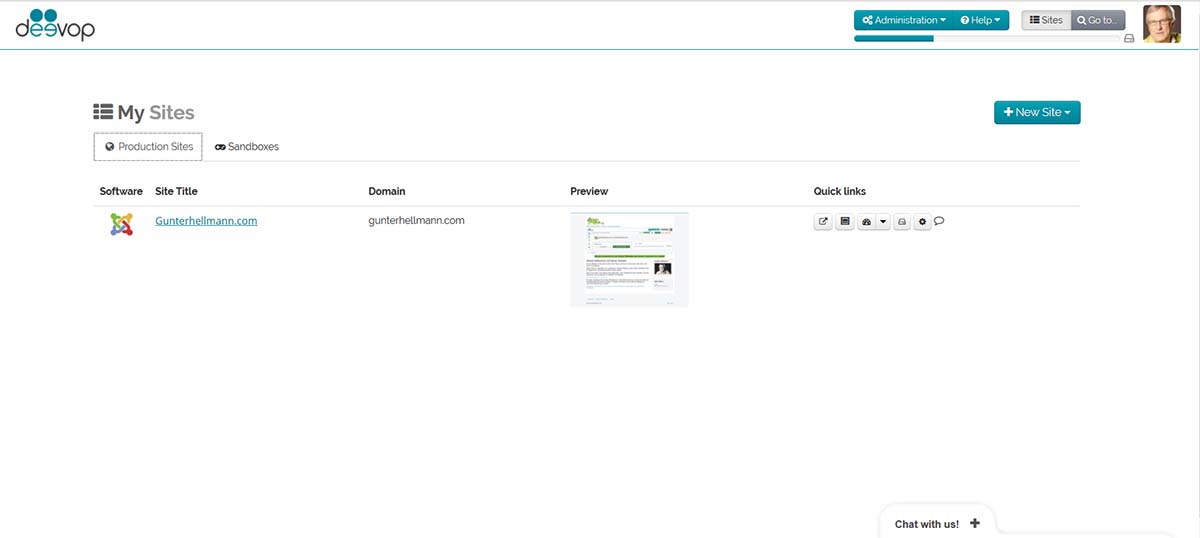The image size is (1200, 538).
Task: Expand the New Site dropdown button
Action: pyautogui.click(x=1036, y=112)
